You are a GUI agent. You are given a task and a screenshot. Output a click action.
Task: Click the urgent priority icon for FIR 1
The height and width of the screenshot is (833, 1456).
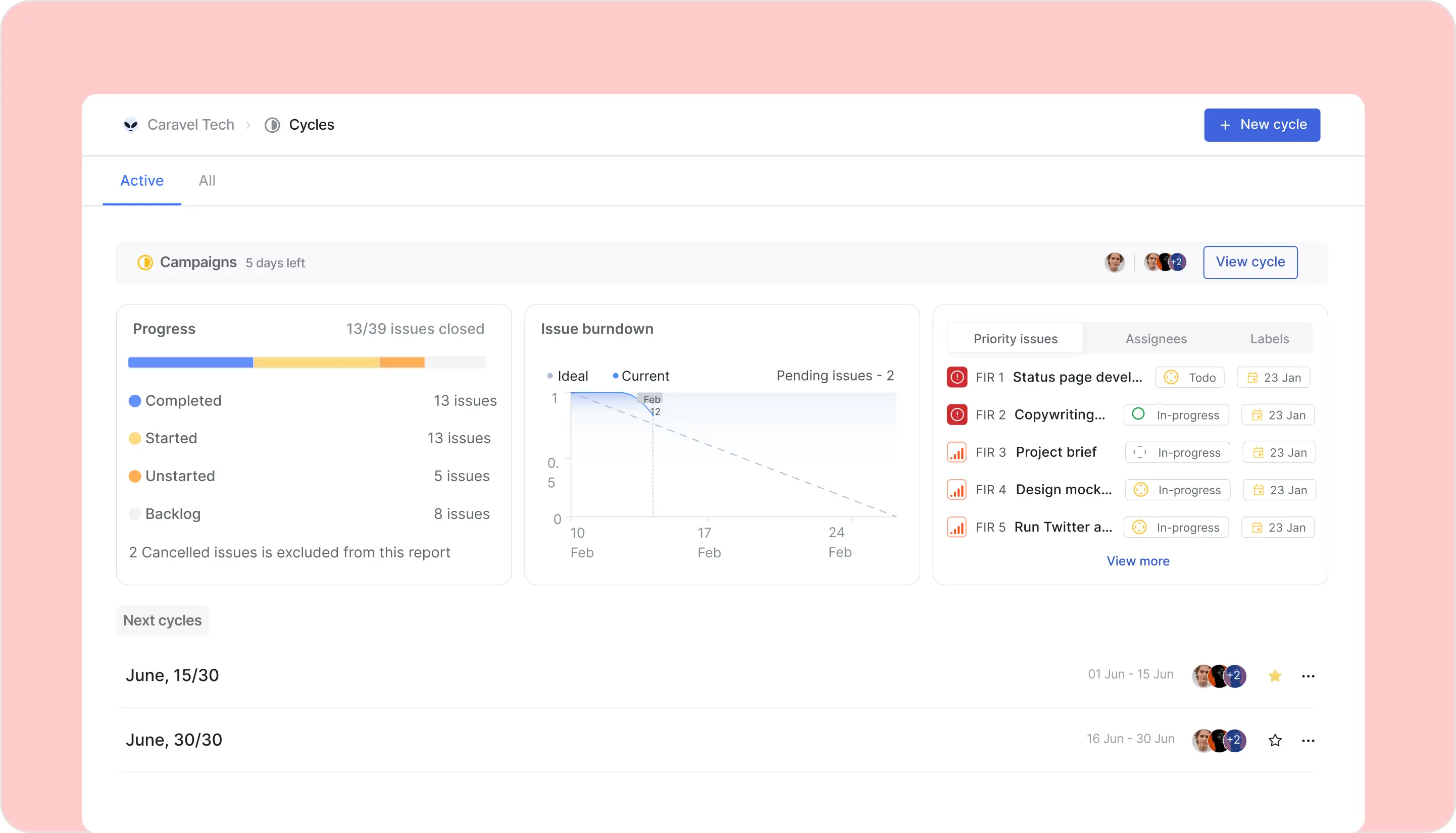957,377
